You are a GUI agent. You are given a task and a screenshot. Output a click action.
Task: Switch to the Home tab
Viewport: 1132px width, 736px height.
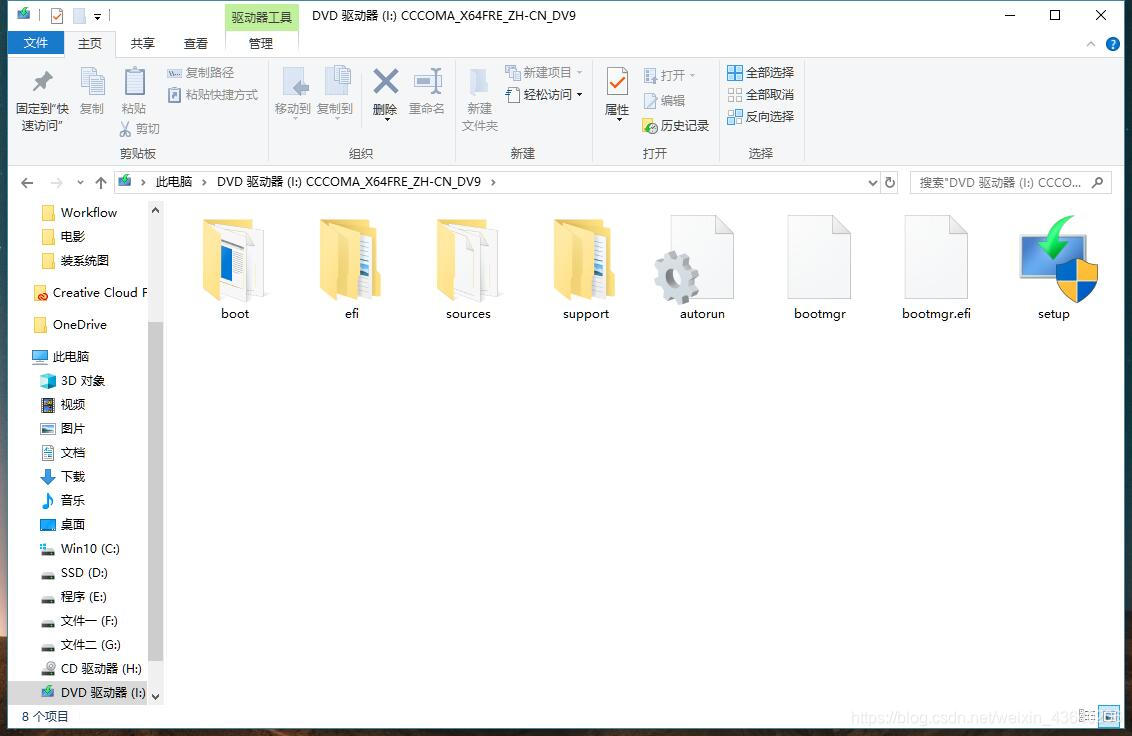point(90,43)
